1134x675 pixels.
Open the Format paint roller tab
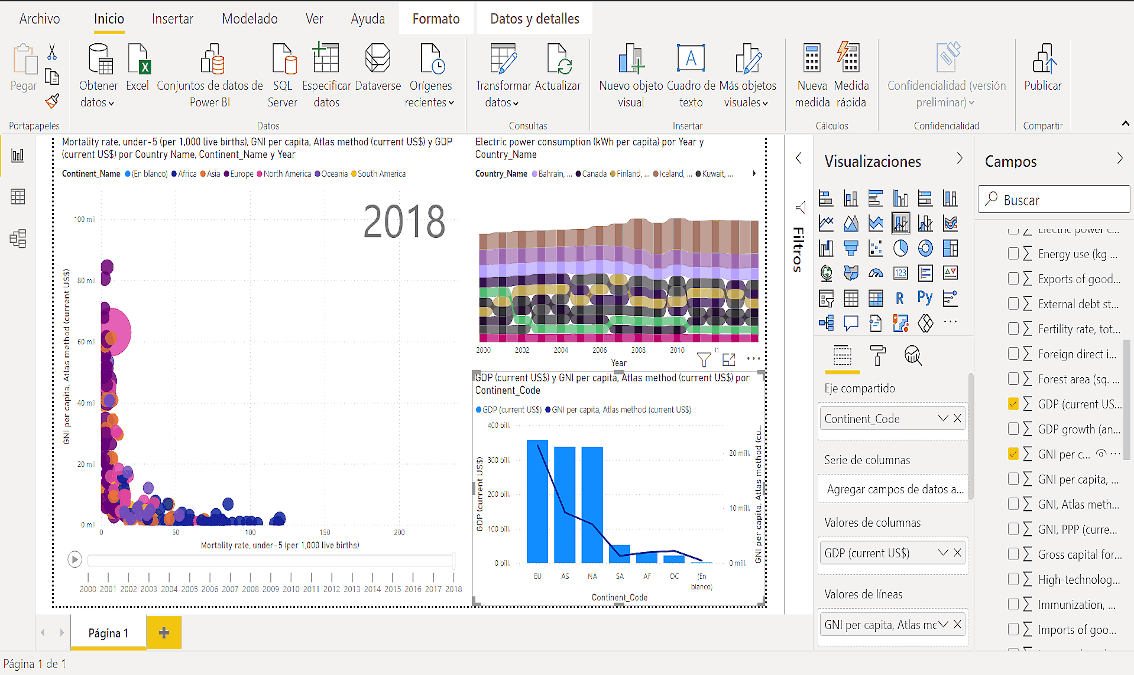point(877,355)
